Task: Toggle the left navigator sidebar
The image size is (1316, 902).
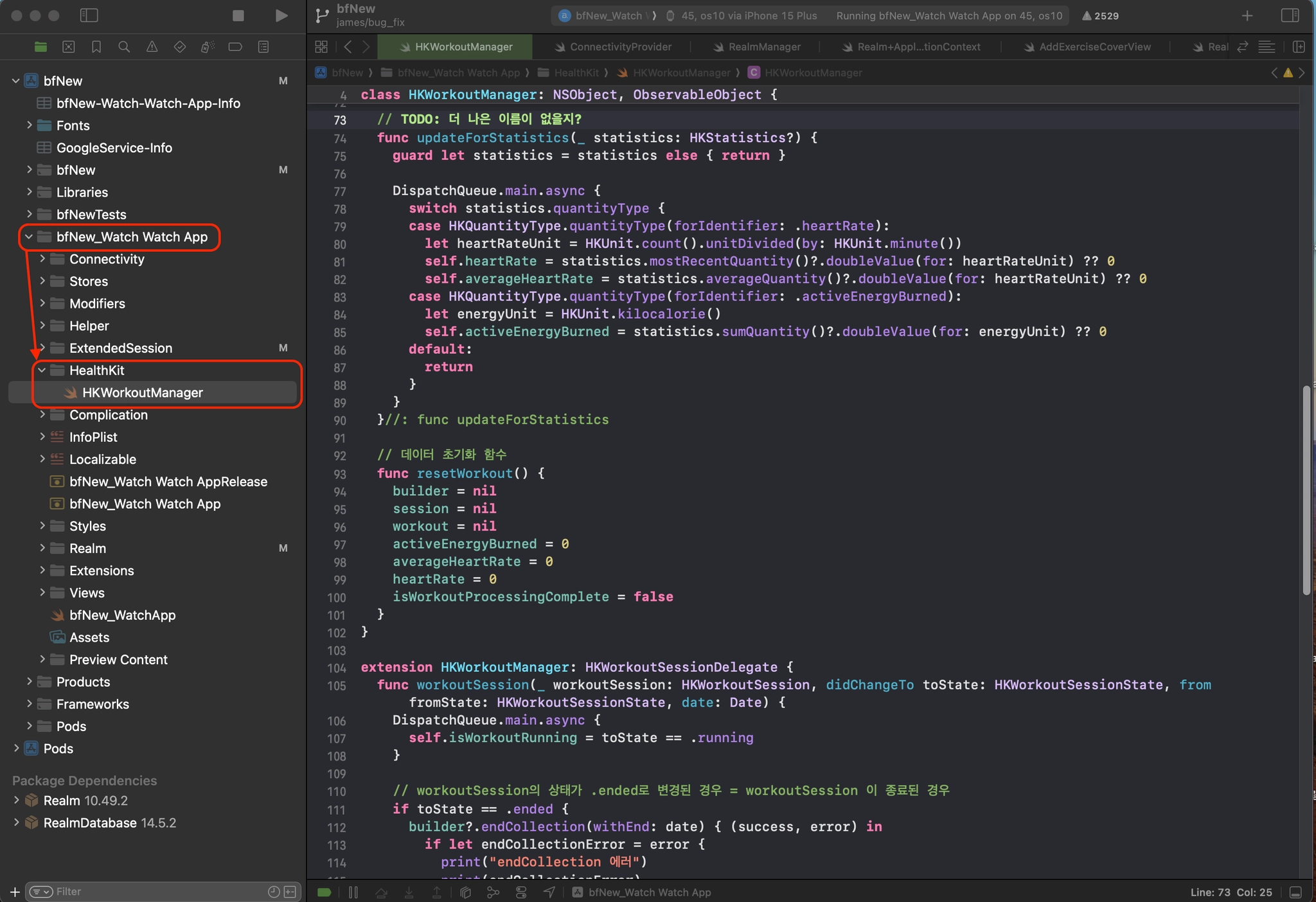Action: tap(89, 15)
